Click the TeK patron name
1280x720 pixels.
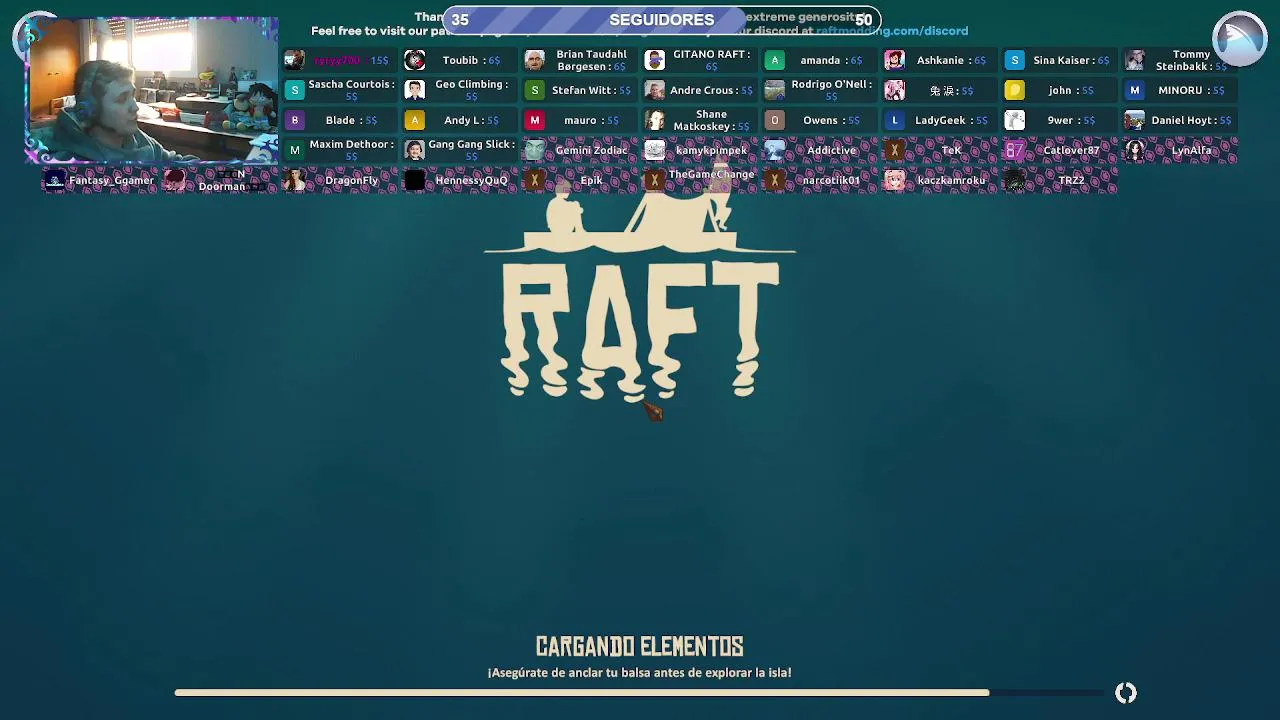(951, 150)
